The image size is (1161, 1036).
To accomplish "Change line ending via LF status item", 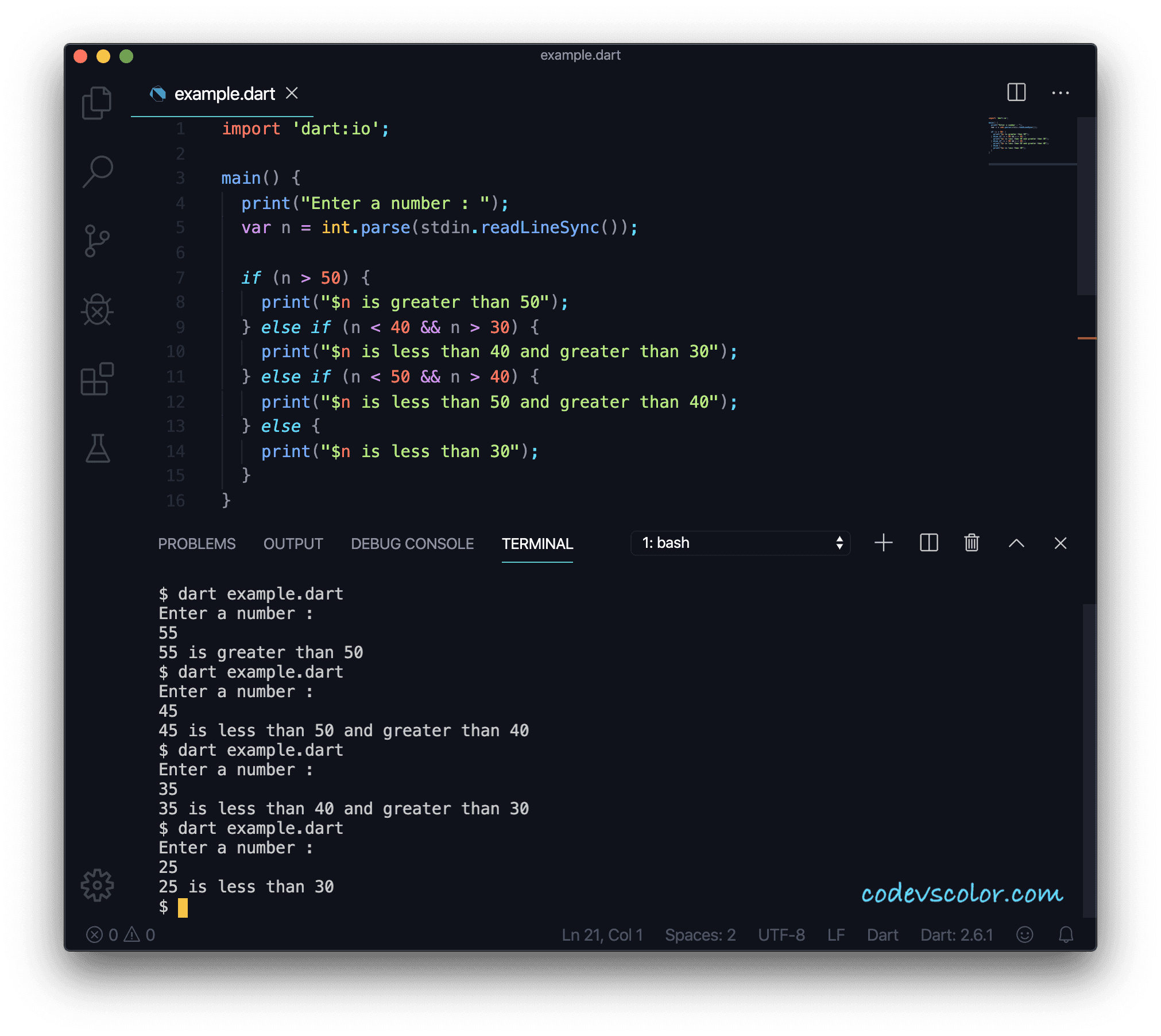I will [836, 935].
